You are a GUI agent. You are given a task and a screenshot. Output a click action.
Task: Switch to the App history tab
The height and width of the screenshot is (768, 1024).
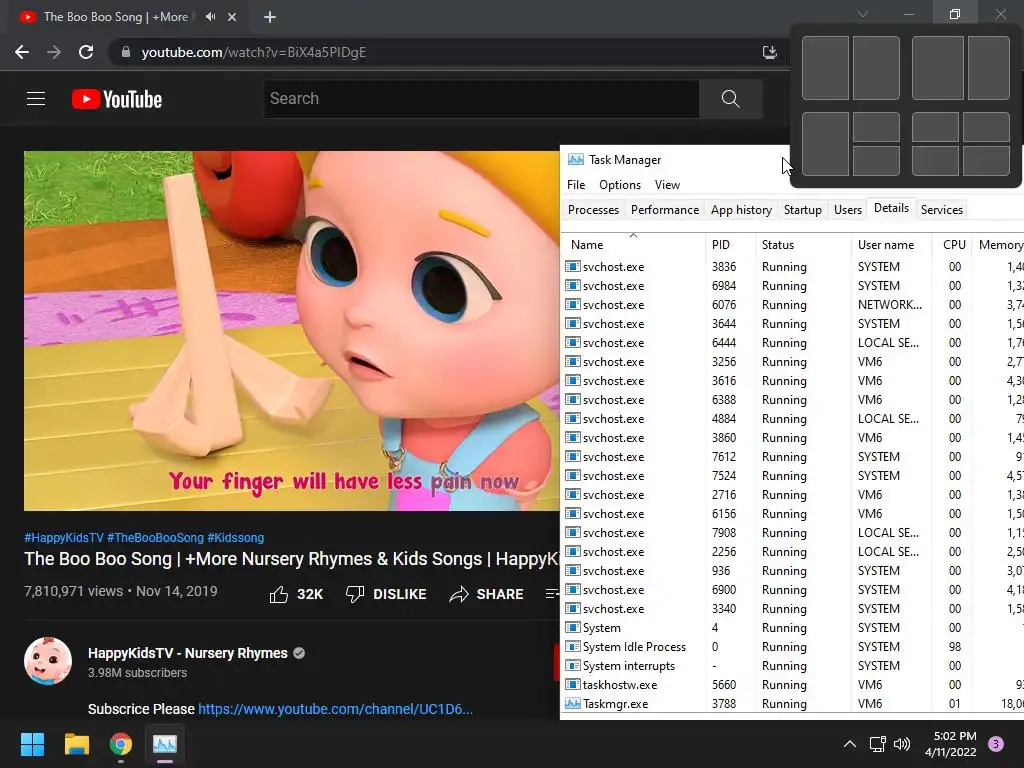[x=741, y=210]
